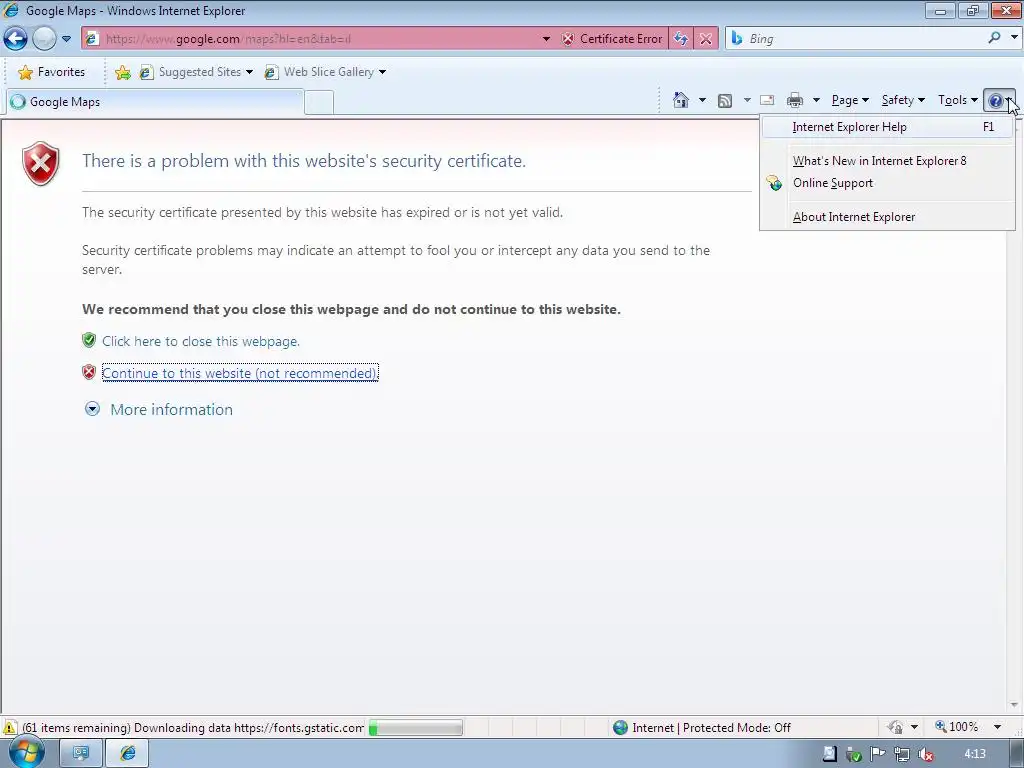This screenshot has height=768, width=1024.
Task: Select Online Support from Help menu
Action: [888, 183]
